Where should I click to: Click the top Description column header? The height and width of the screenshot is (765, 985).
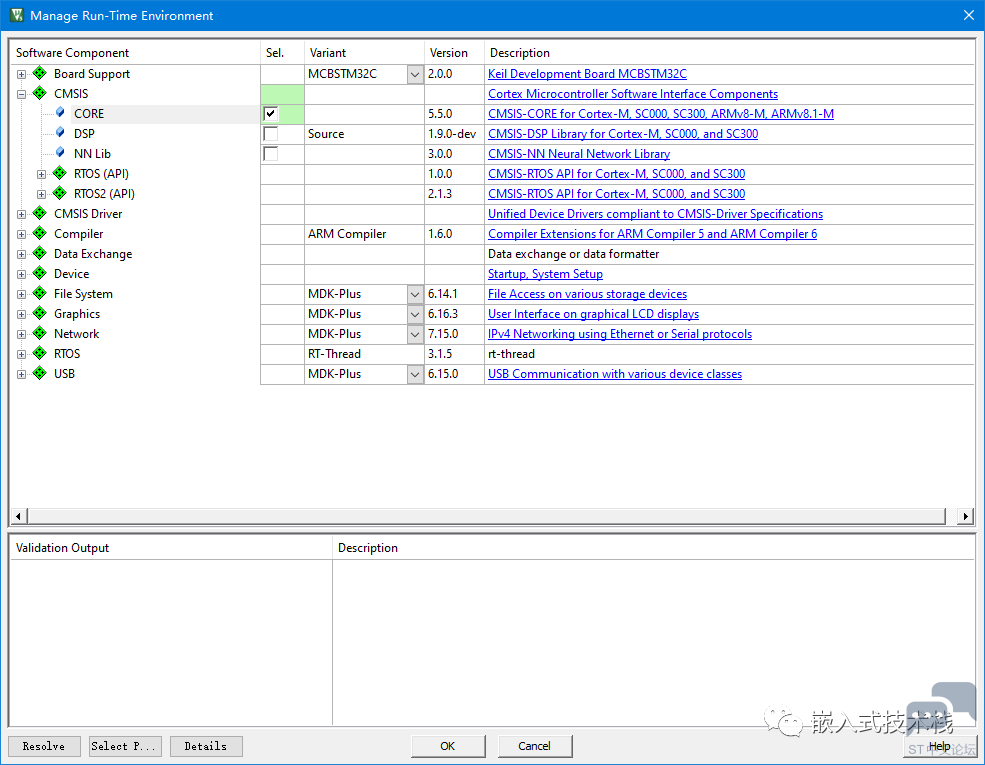[729, 53]
